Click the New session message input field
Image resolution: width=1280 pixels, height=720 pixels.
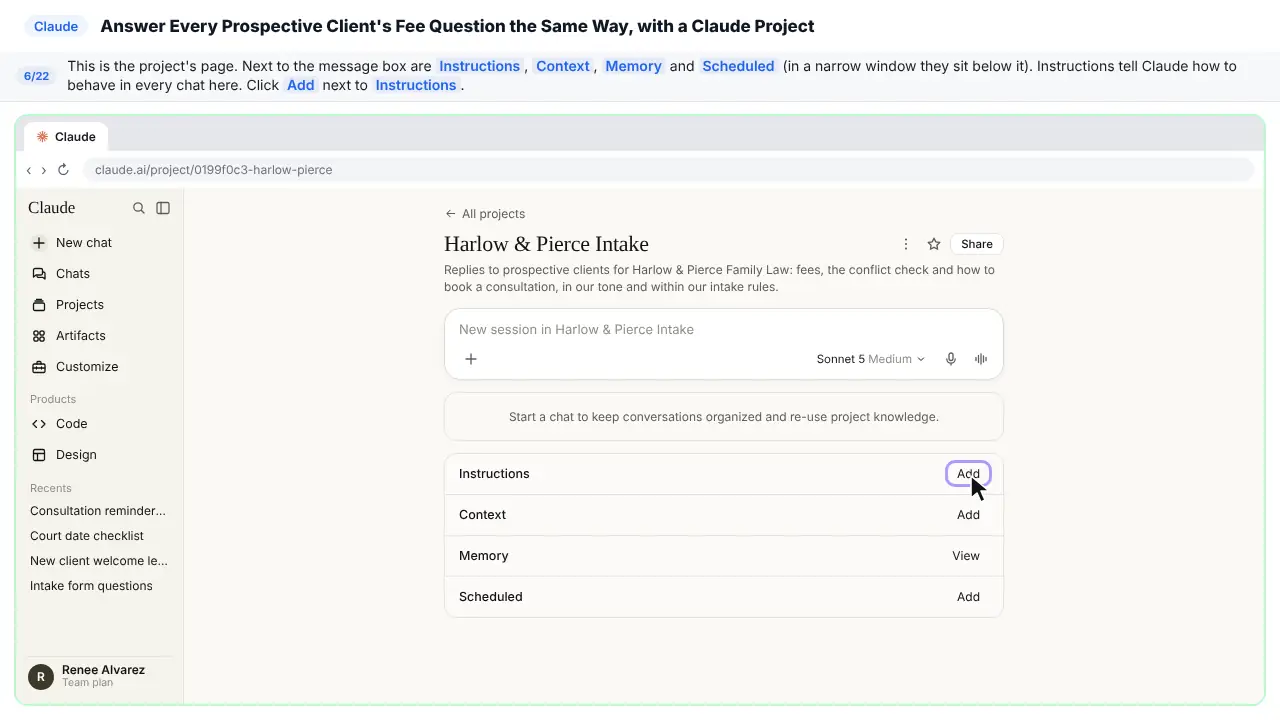tap(723, 330)
